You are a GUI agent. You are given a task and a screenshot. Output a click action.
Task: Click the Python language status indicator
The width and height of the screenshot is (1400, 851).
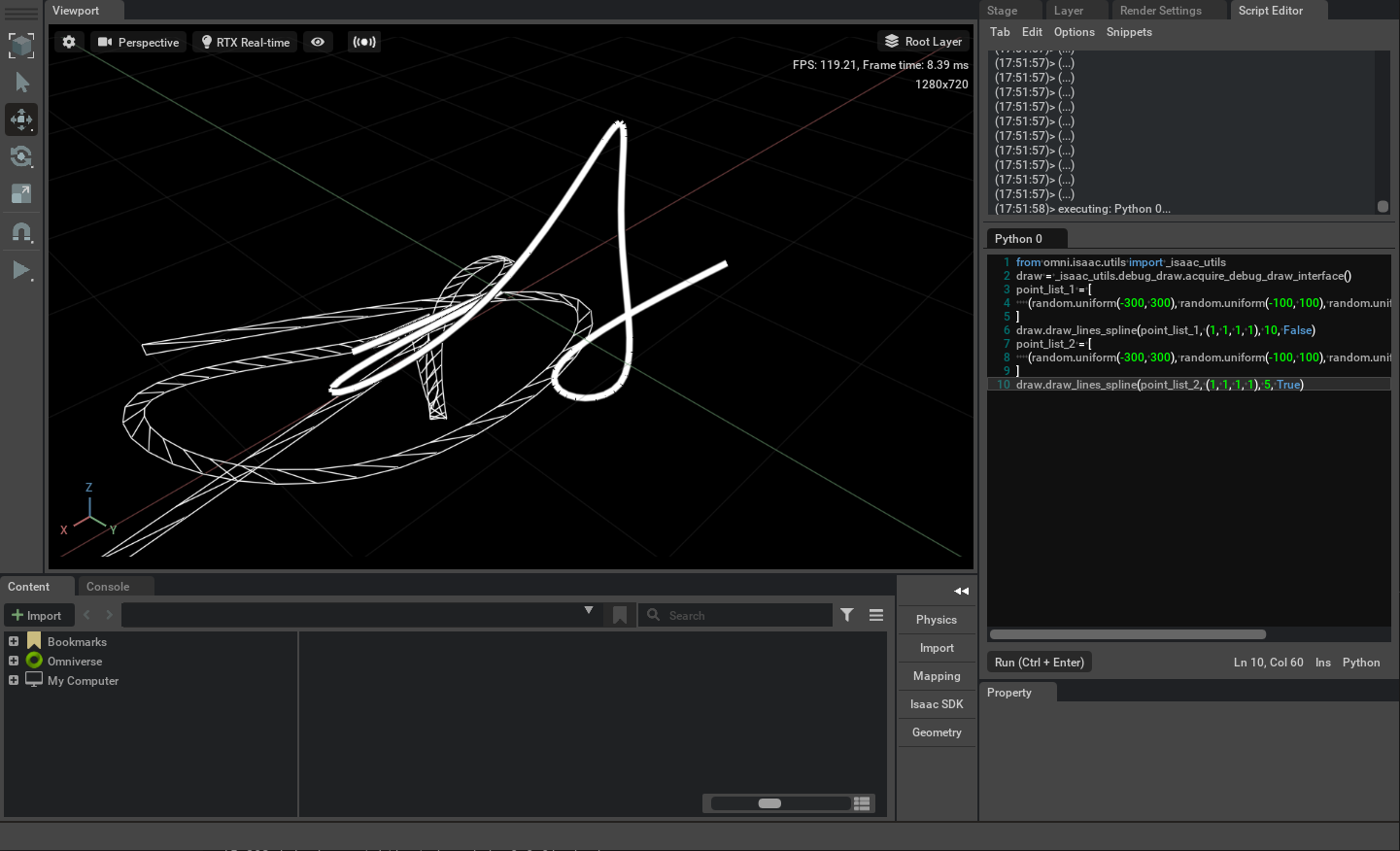[x=1361, y=663]
